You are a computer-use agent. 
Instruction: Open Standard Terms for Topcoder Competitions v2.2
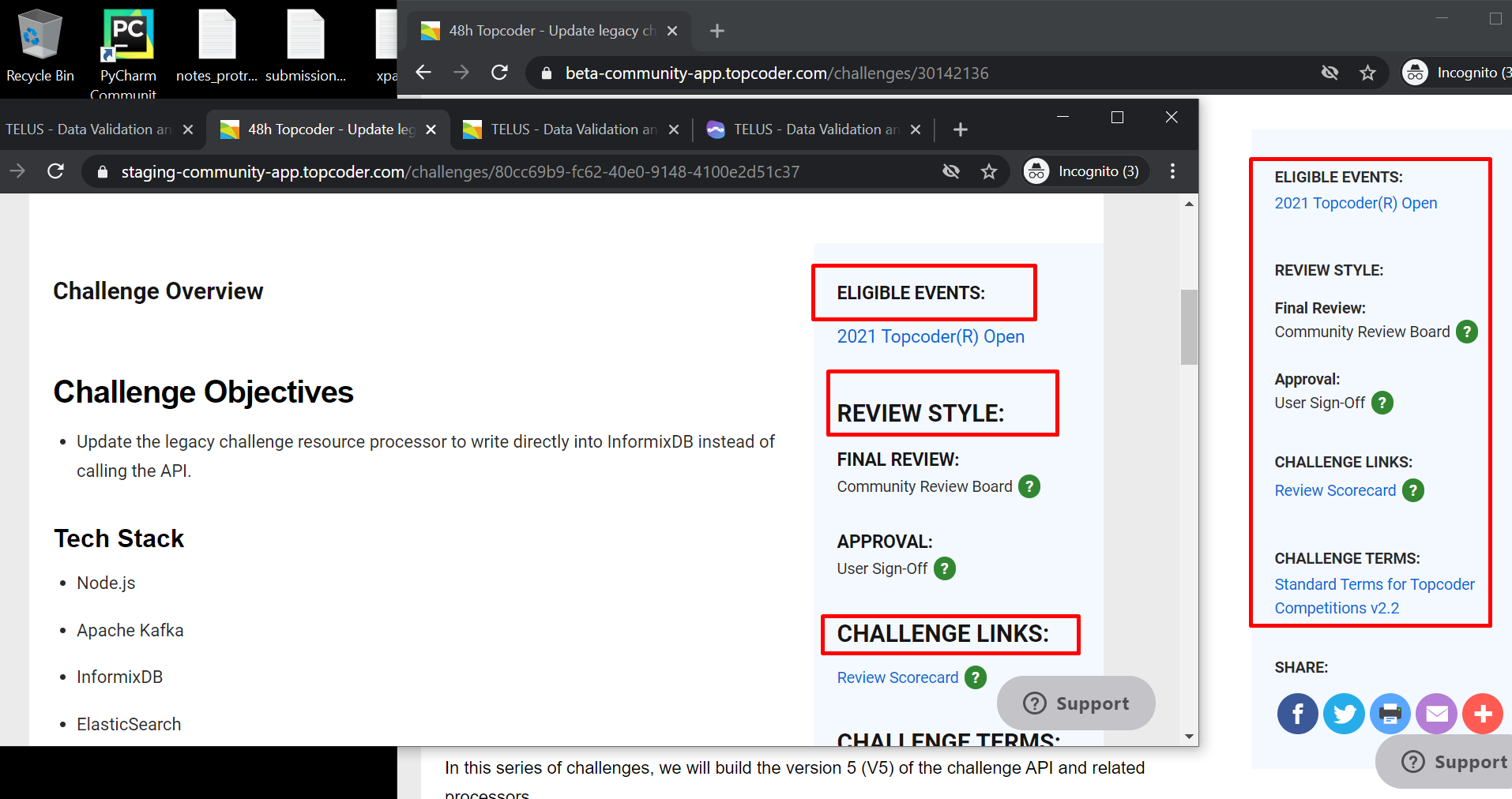pyautogui.click(x=1375, y=596)
